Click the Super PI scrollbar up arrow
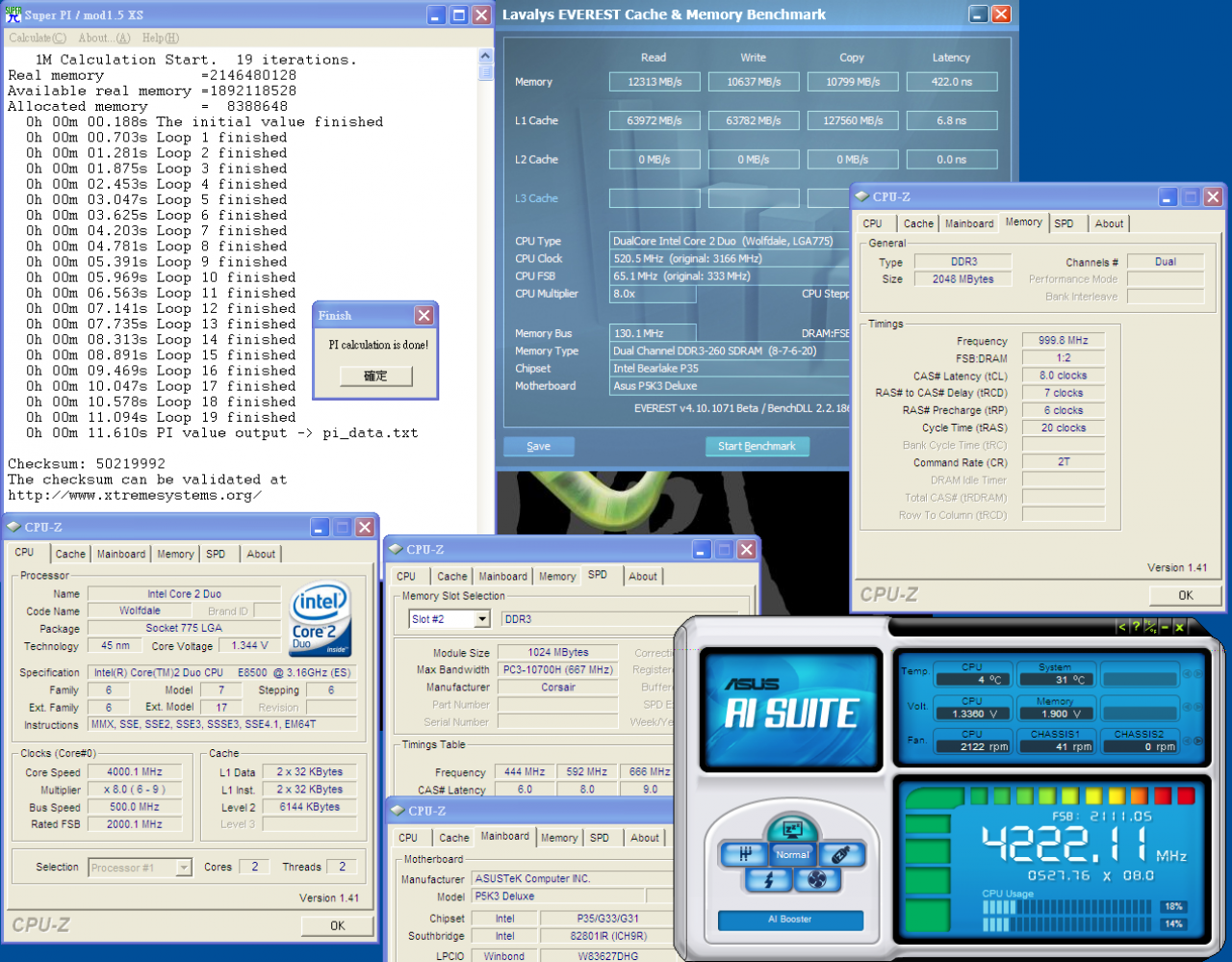This screenshot has height=962, width=1232. point(485,57)
